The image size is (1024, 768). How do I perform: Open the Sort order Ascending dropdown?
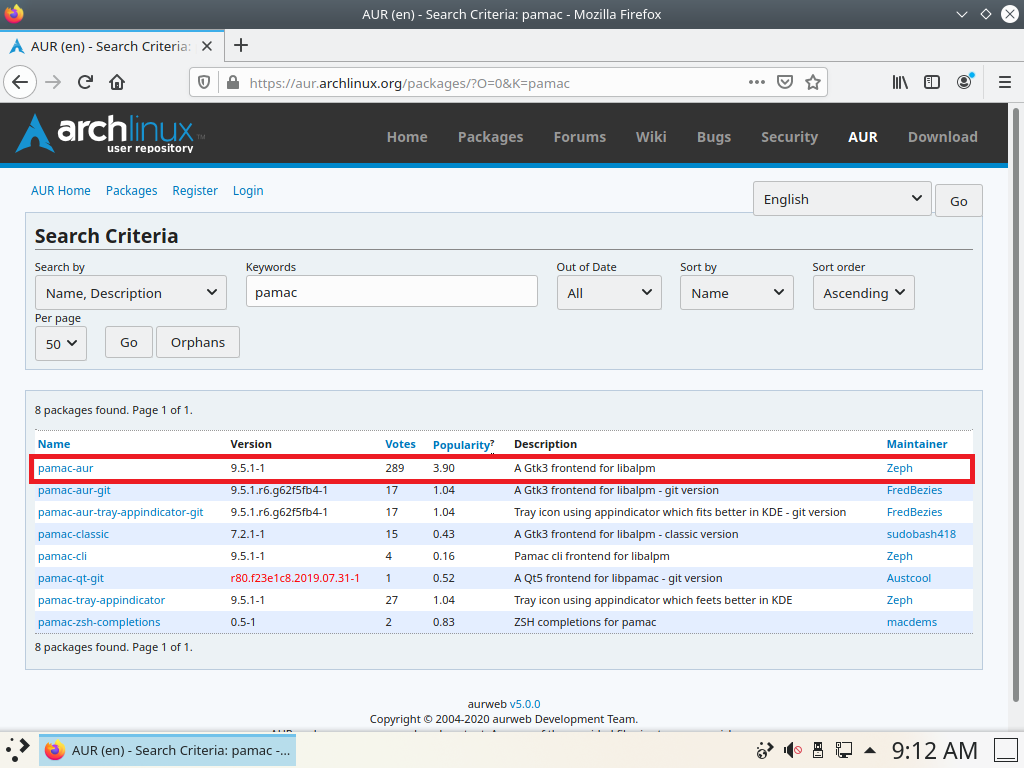[x=863, y=293]
